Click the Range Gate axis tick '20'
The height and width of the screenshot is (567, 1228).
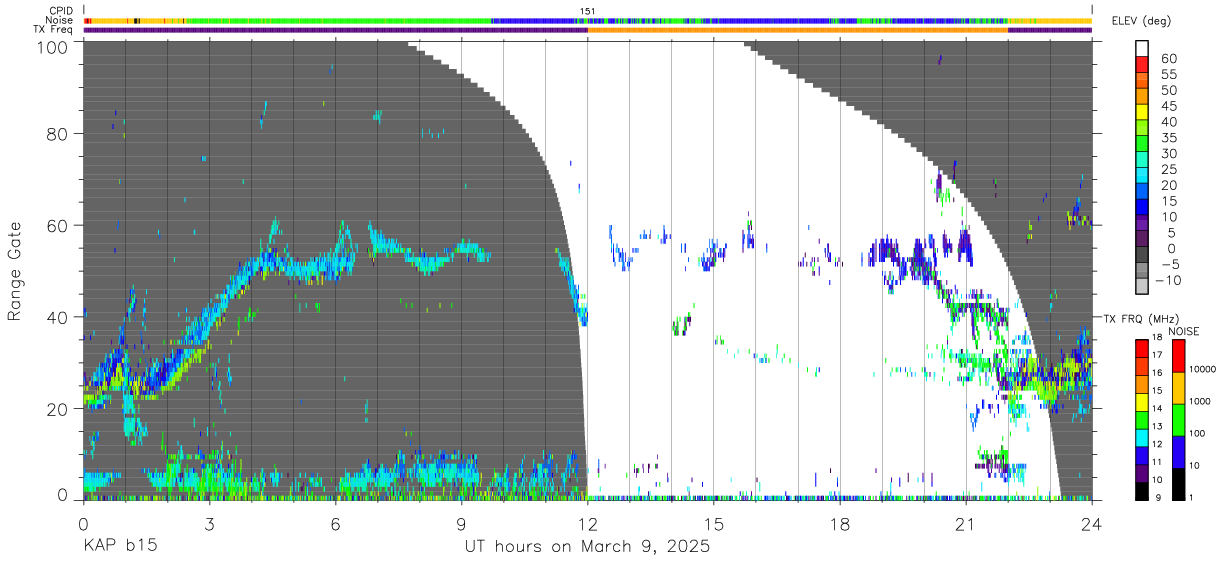(x=58, y=409)
